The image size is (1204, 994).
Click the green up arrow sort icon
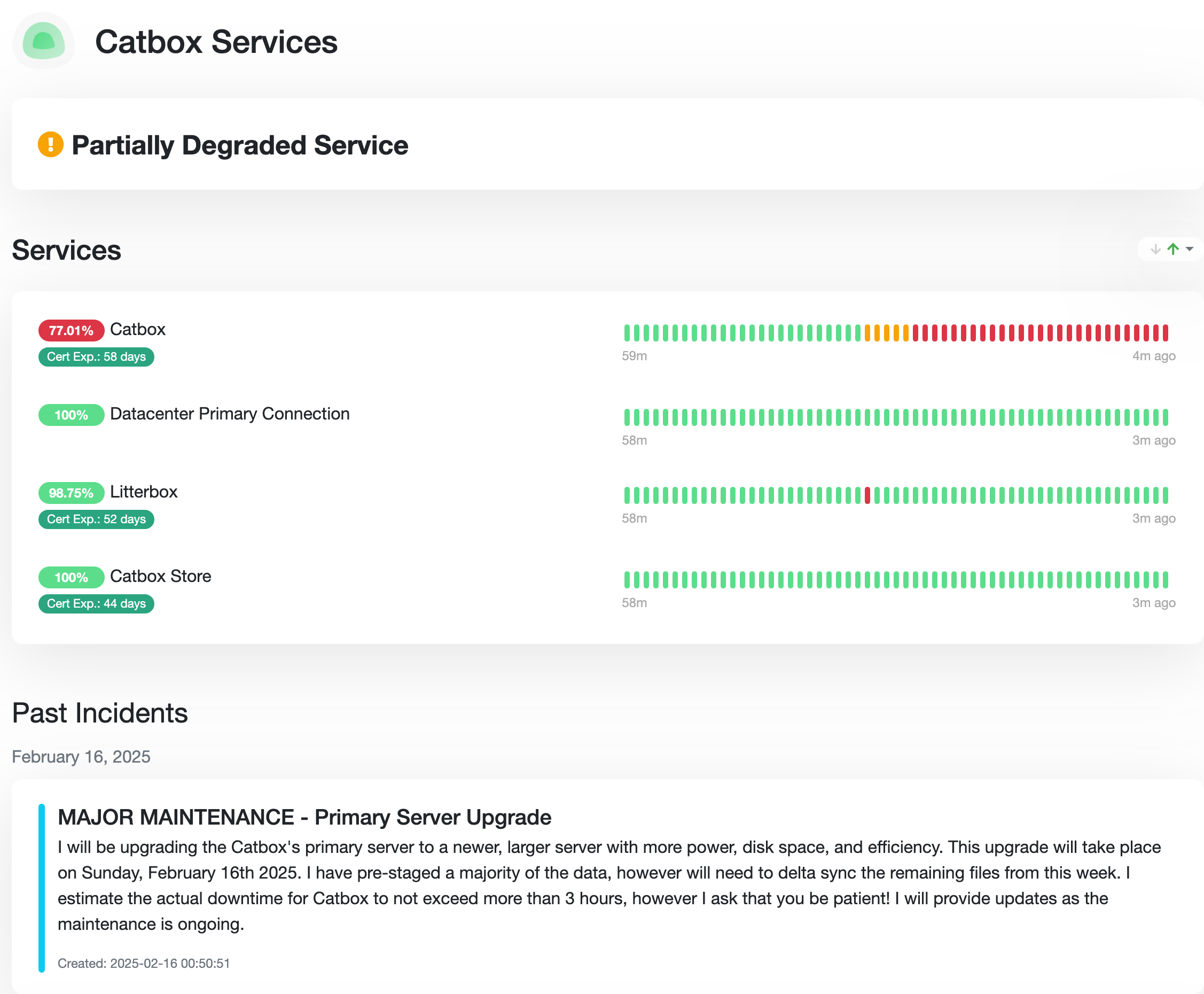point(1173,249)
